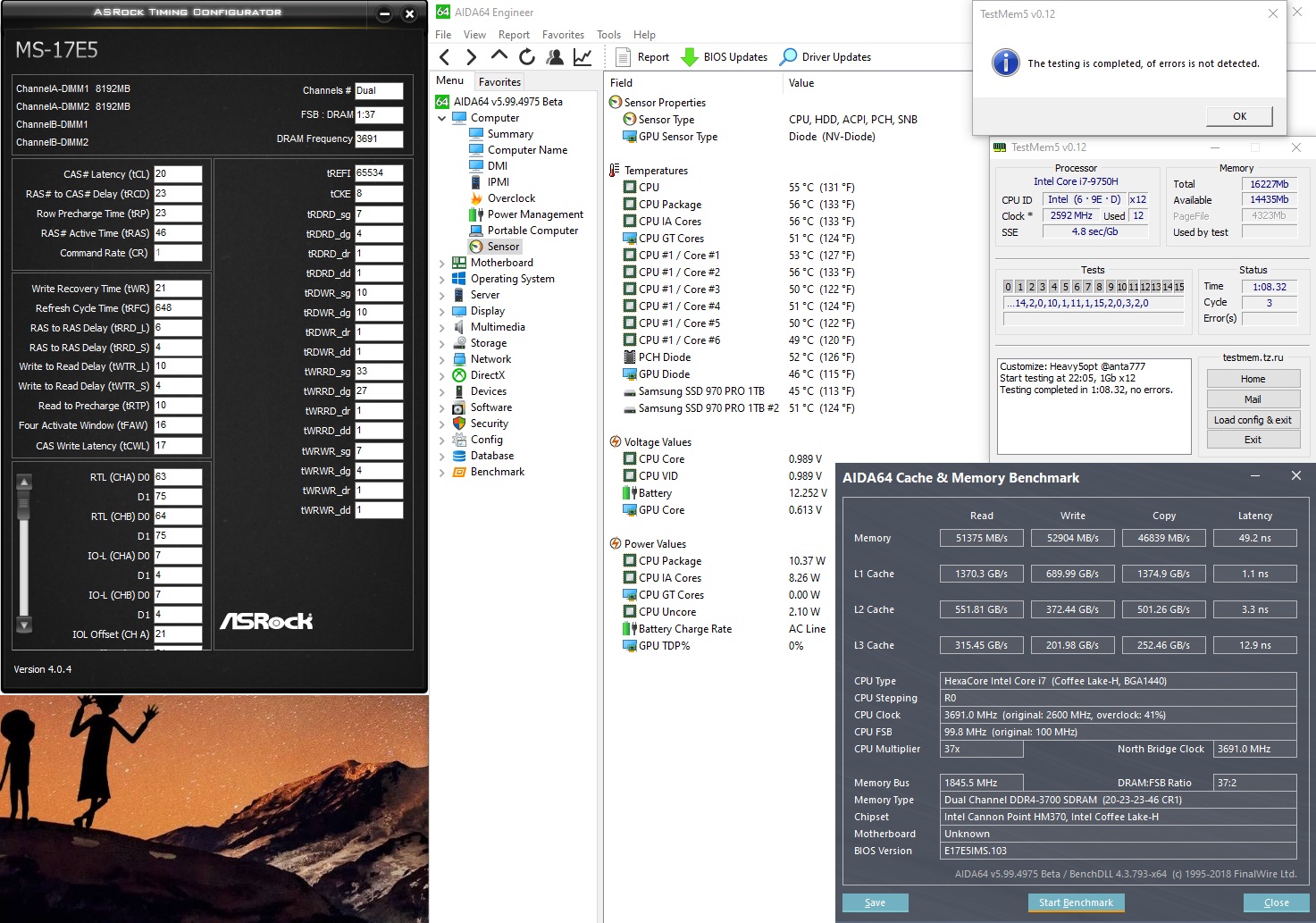The width and height of the screenshot is (1316, 923).
Task: Click the Report toolbar button
Action: [x=643, y=57]
